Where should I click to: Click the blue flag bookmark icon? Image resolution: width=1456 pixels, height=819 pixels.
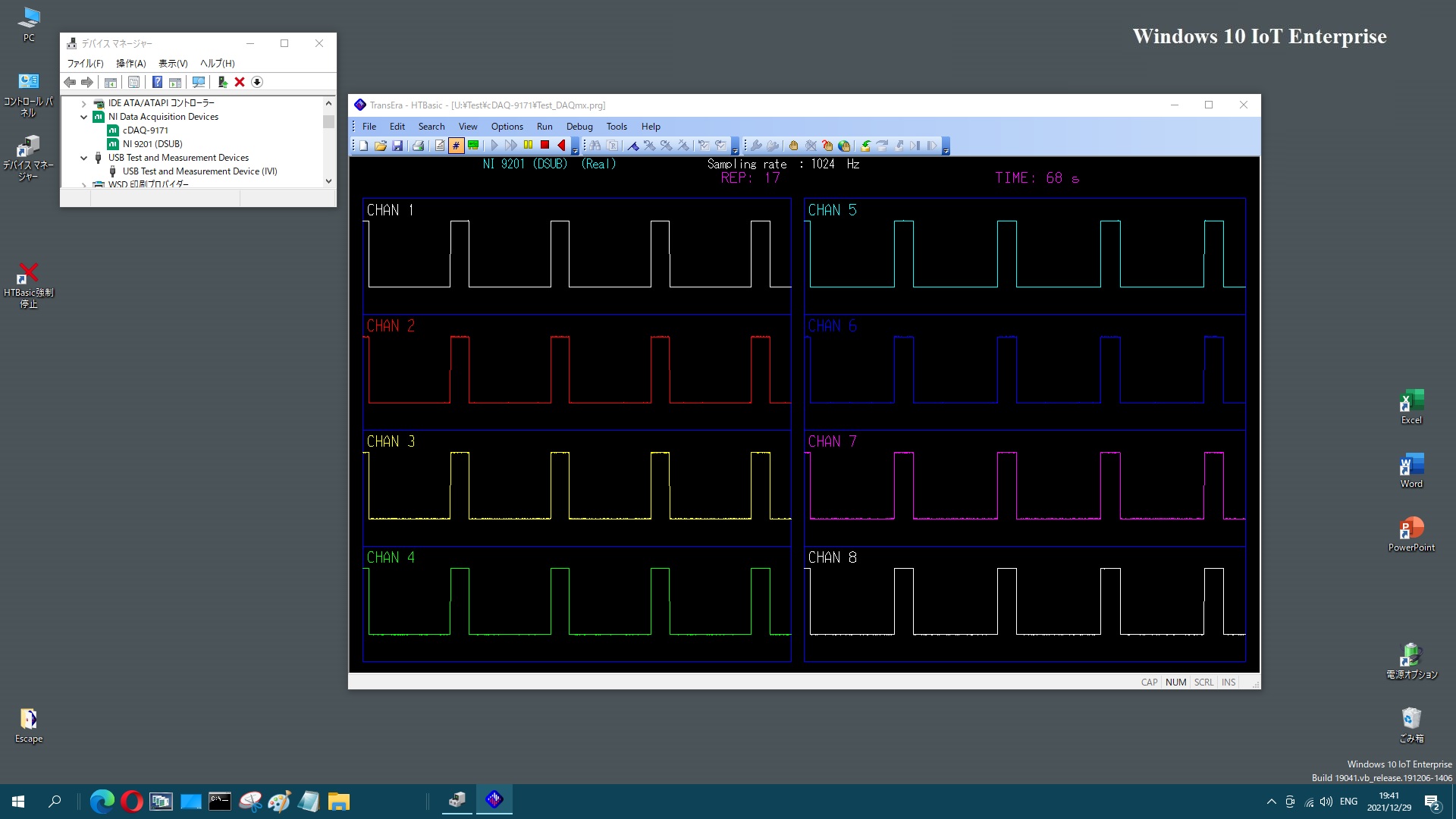click(x=633, y=146)
